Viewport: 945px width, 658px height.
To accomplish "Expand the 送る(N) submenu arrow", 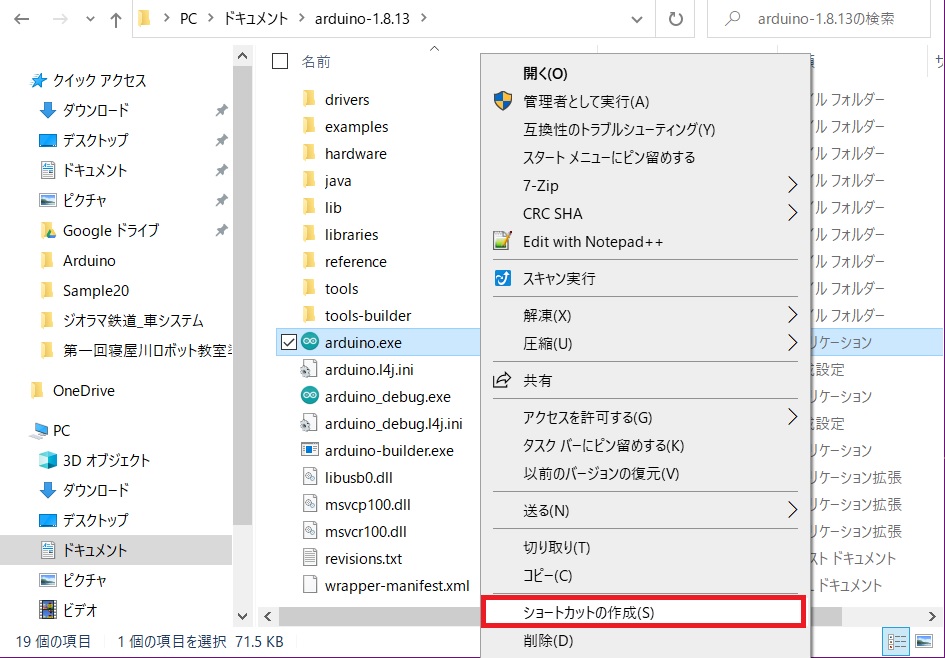I will pyautogui.click(x=793, y=510).
